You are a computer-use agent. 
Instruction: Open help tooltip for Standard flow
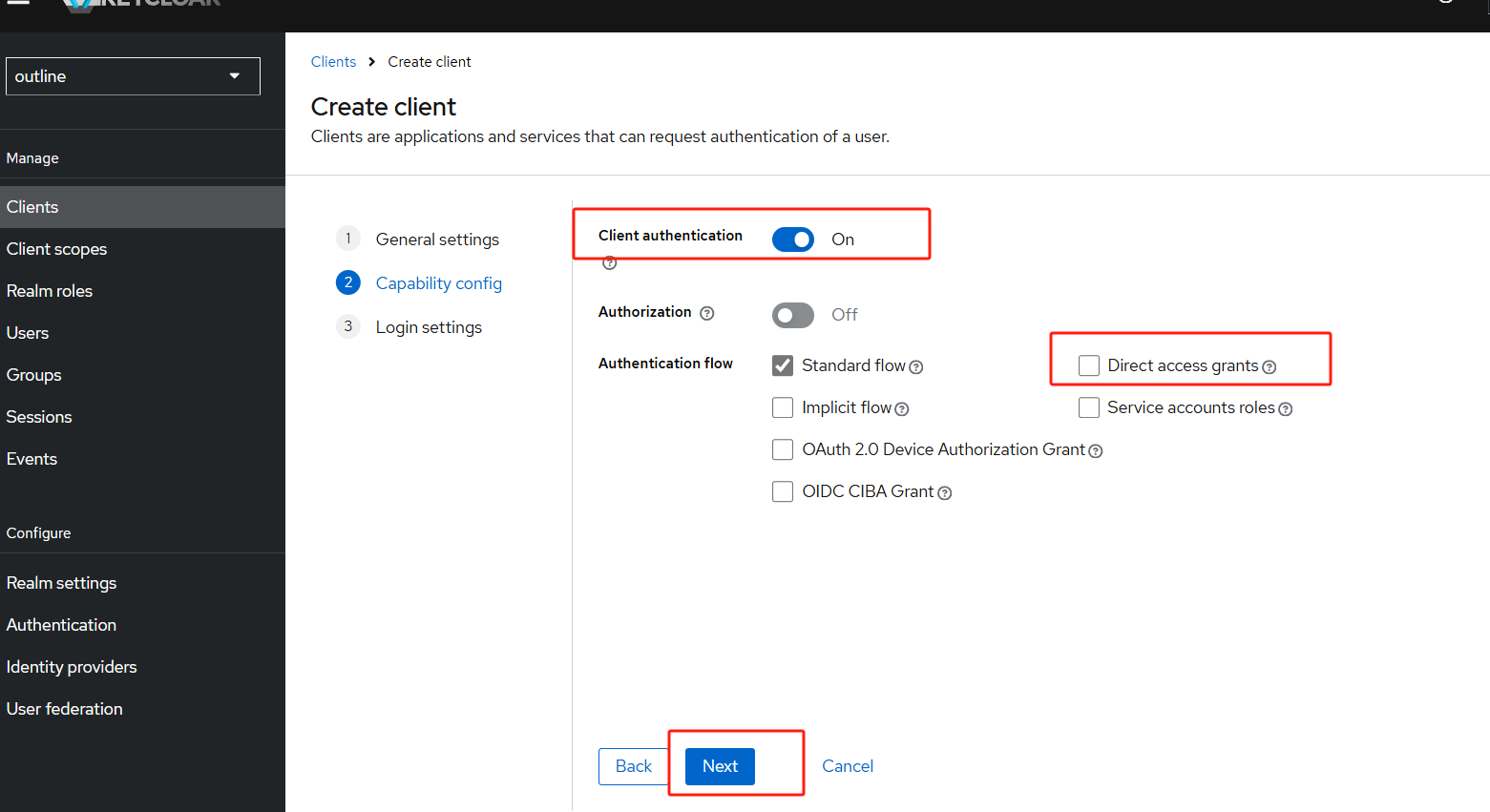point(916,367)
